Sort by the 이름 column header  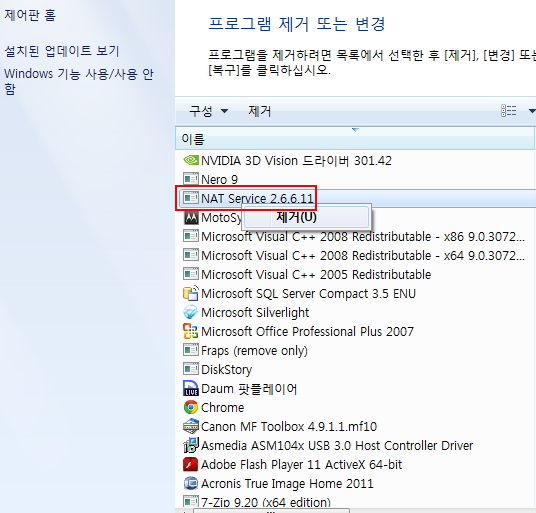tap(354, 138)
